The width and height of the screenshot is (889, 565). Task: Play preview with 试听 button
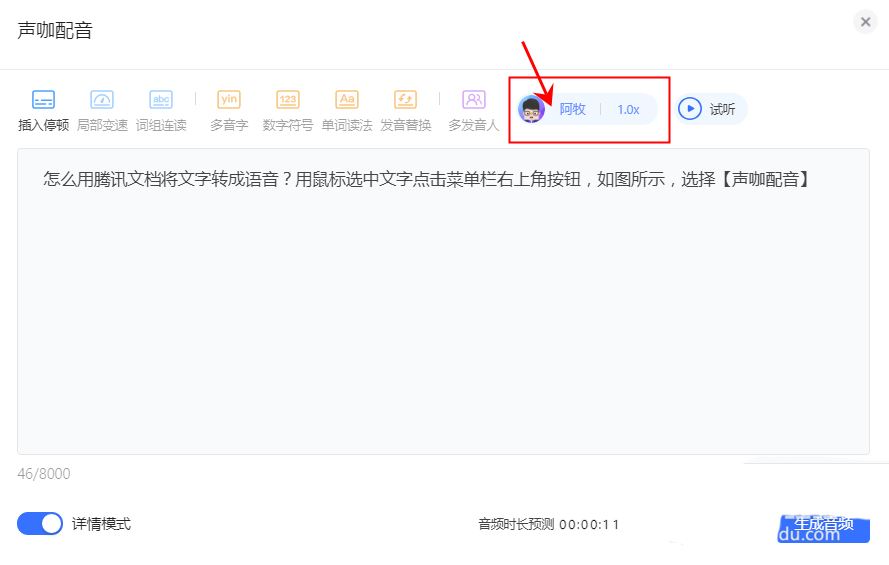pos(710,109)
